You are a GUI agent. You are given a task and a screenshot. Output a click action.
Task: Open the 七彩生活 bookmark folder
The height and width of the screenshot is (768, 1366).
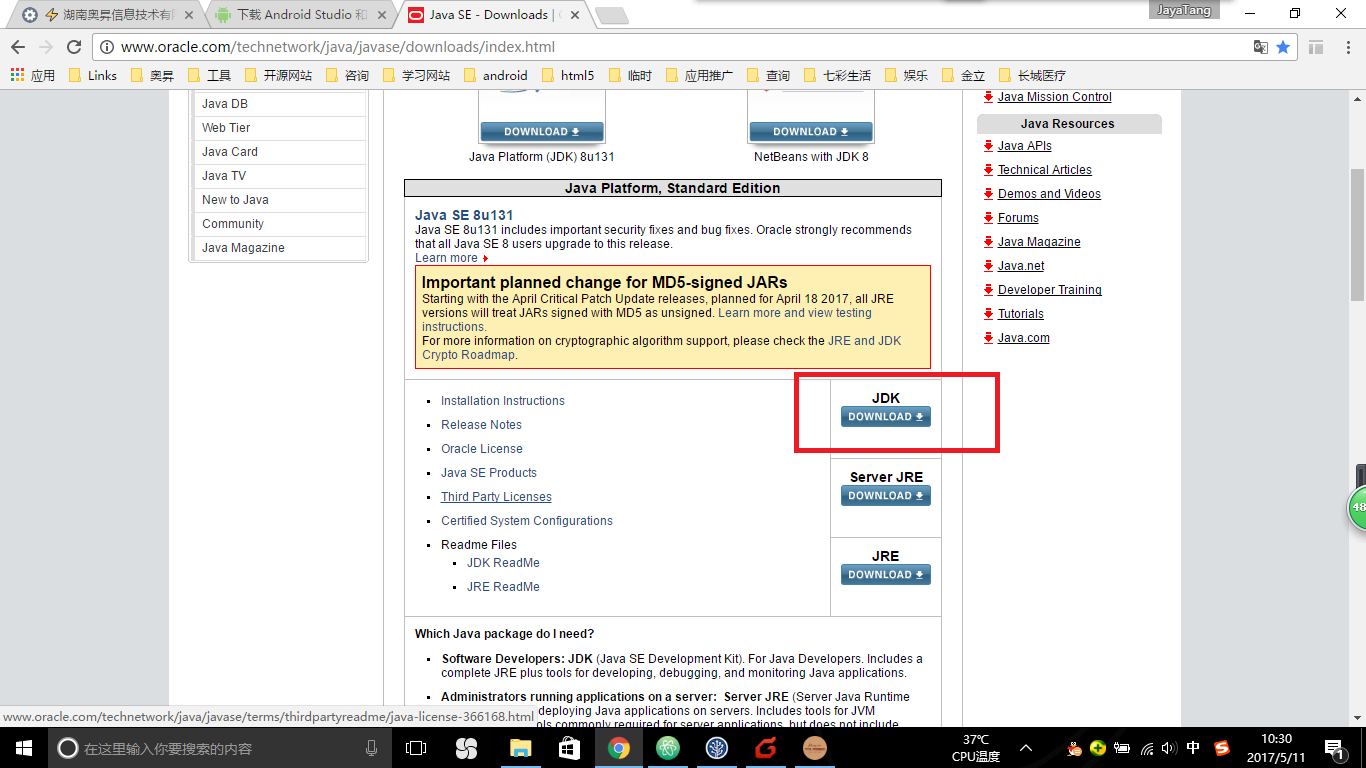point(836,75)
